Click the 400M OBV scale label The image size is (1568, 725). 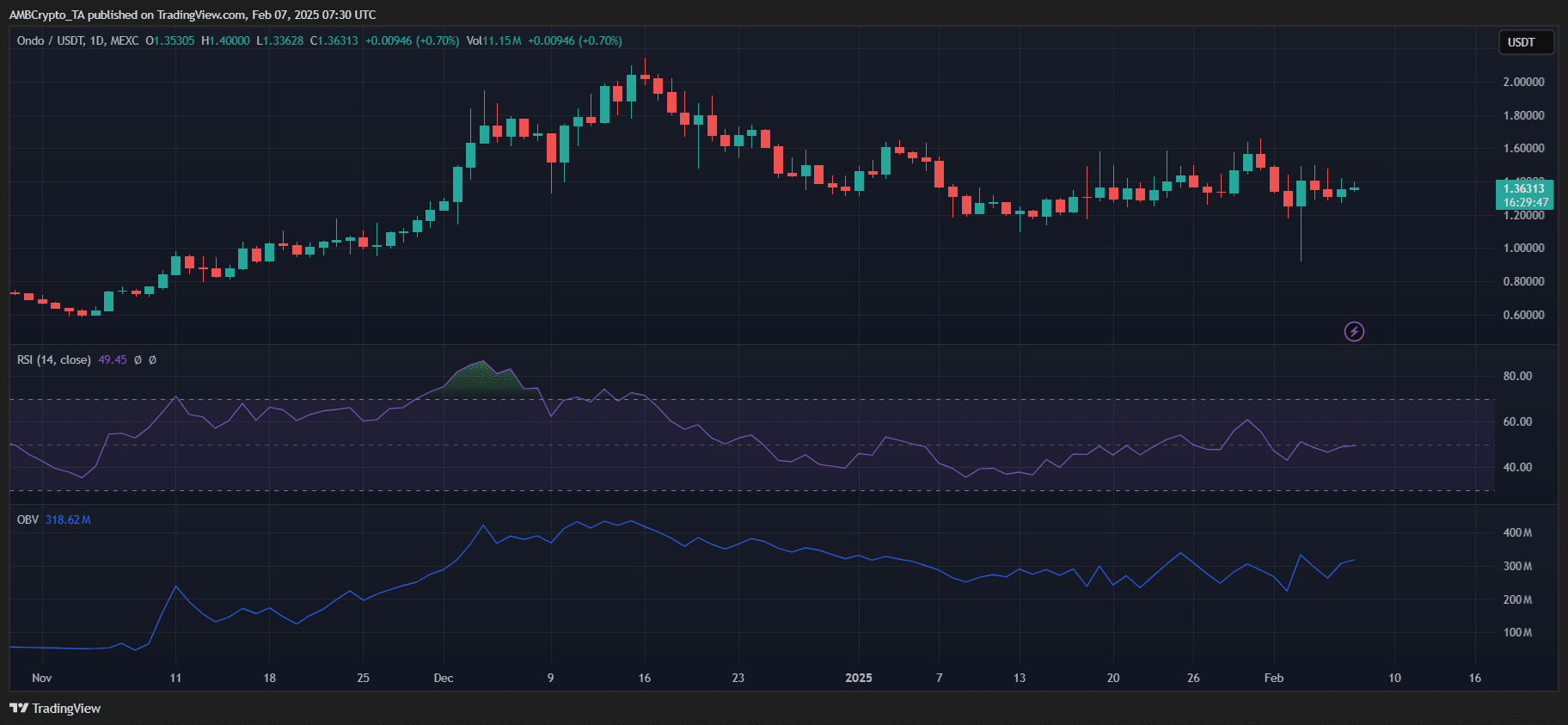pos(1517,532)
